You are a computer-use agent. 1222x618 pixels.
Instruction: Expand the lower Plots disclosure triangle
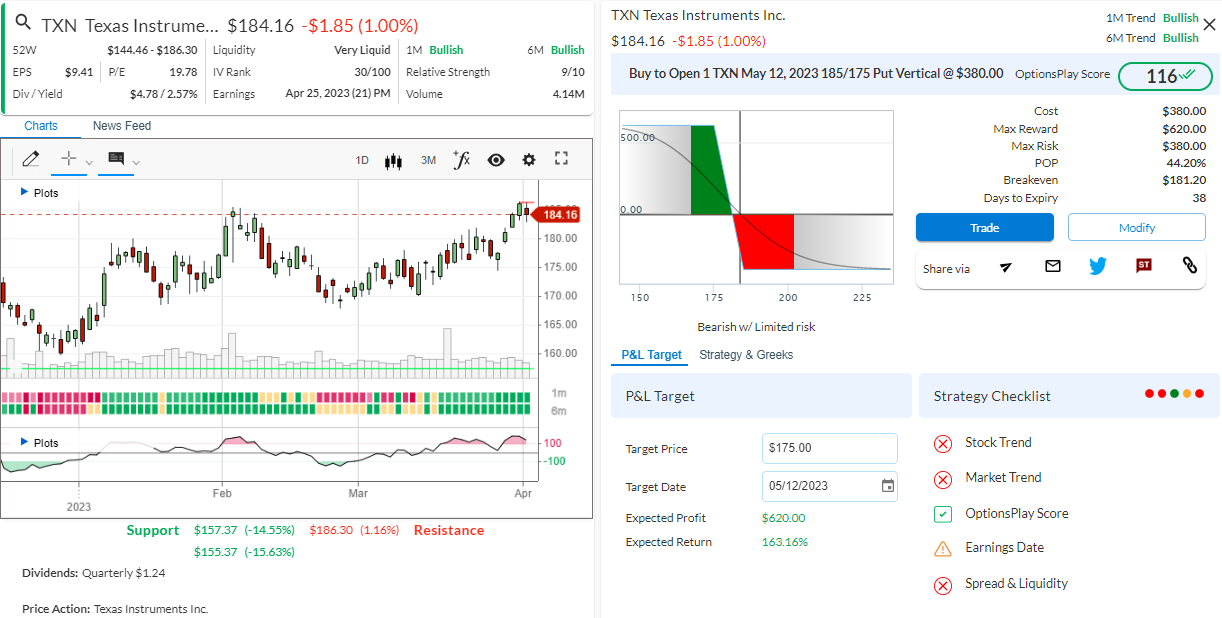pyautogui.click(x=23, y=442)
